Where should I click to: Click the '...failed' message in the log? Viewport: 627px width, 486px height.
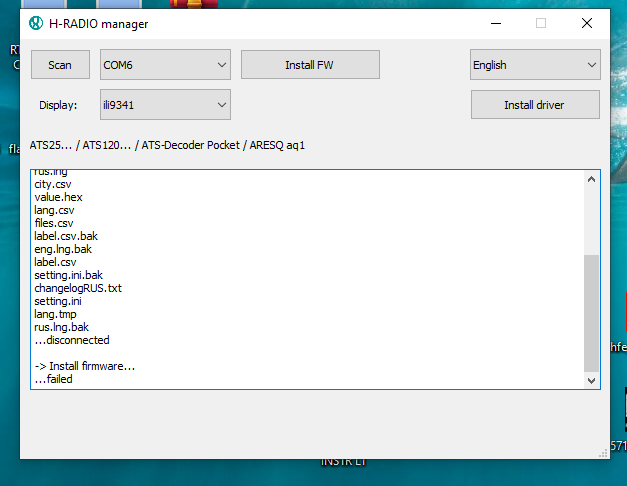point(53,379)
